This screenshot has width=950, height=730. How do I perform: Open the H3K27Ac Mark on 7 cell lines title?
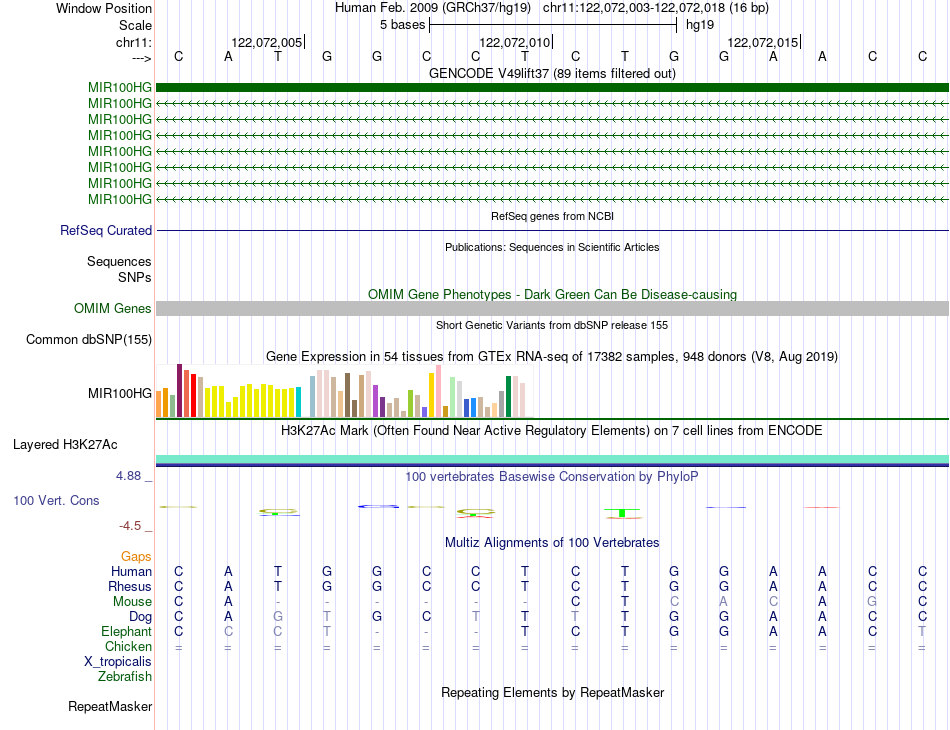point(552,431)
